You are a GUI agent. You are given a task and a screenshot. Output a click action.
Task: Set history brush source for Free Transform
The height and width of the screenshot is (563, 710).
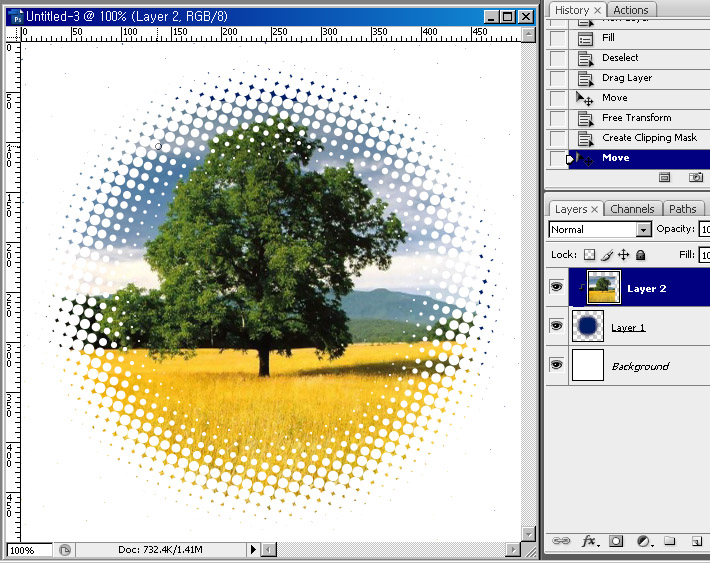click(x=558, y=118)
